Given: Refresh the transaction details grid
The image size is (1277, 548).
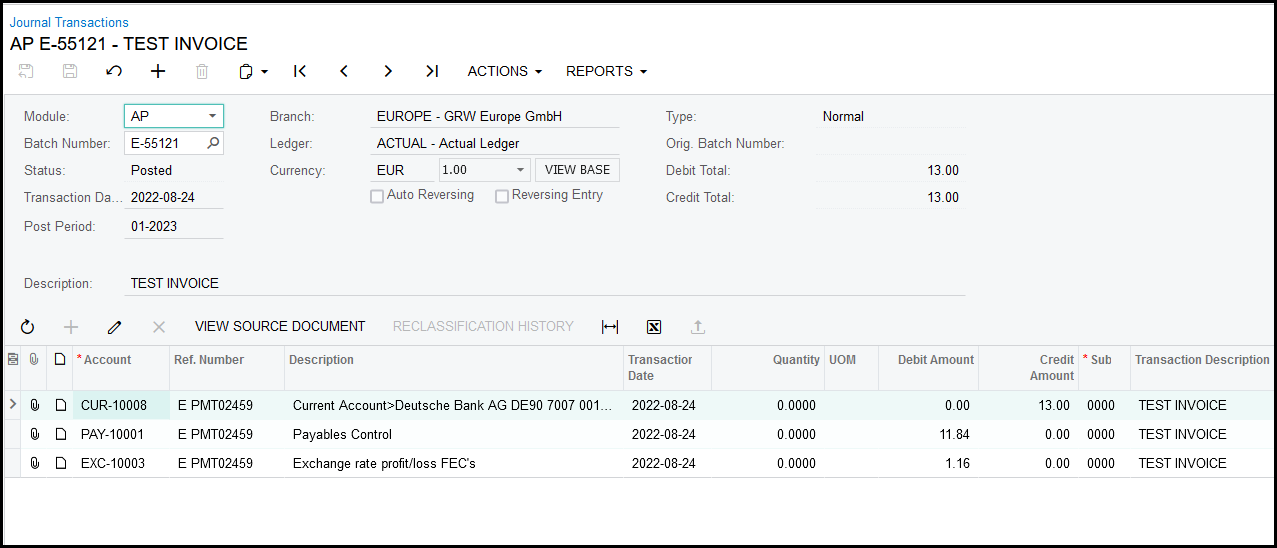Looking at the screenshot, I should (27, 327).
